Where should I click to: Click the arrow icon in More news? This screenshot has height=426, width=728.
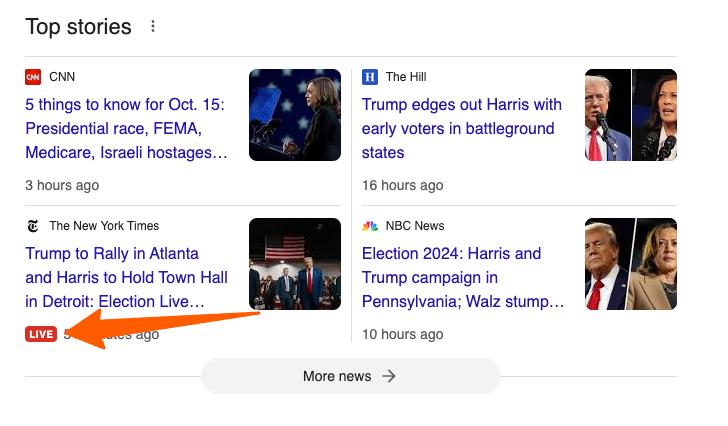pos(389,376)
